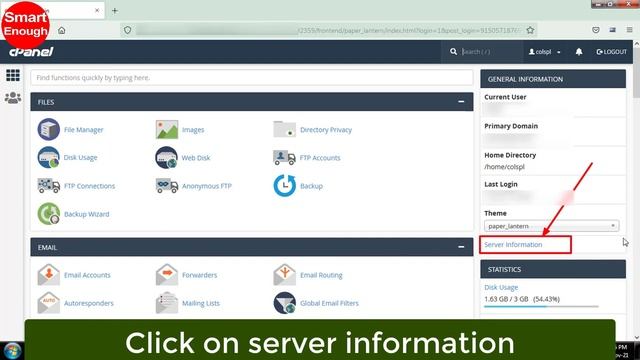The image size is (640, 360).
Task: Open the Windows Start button
Action: pos(12,351)
